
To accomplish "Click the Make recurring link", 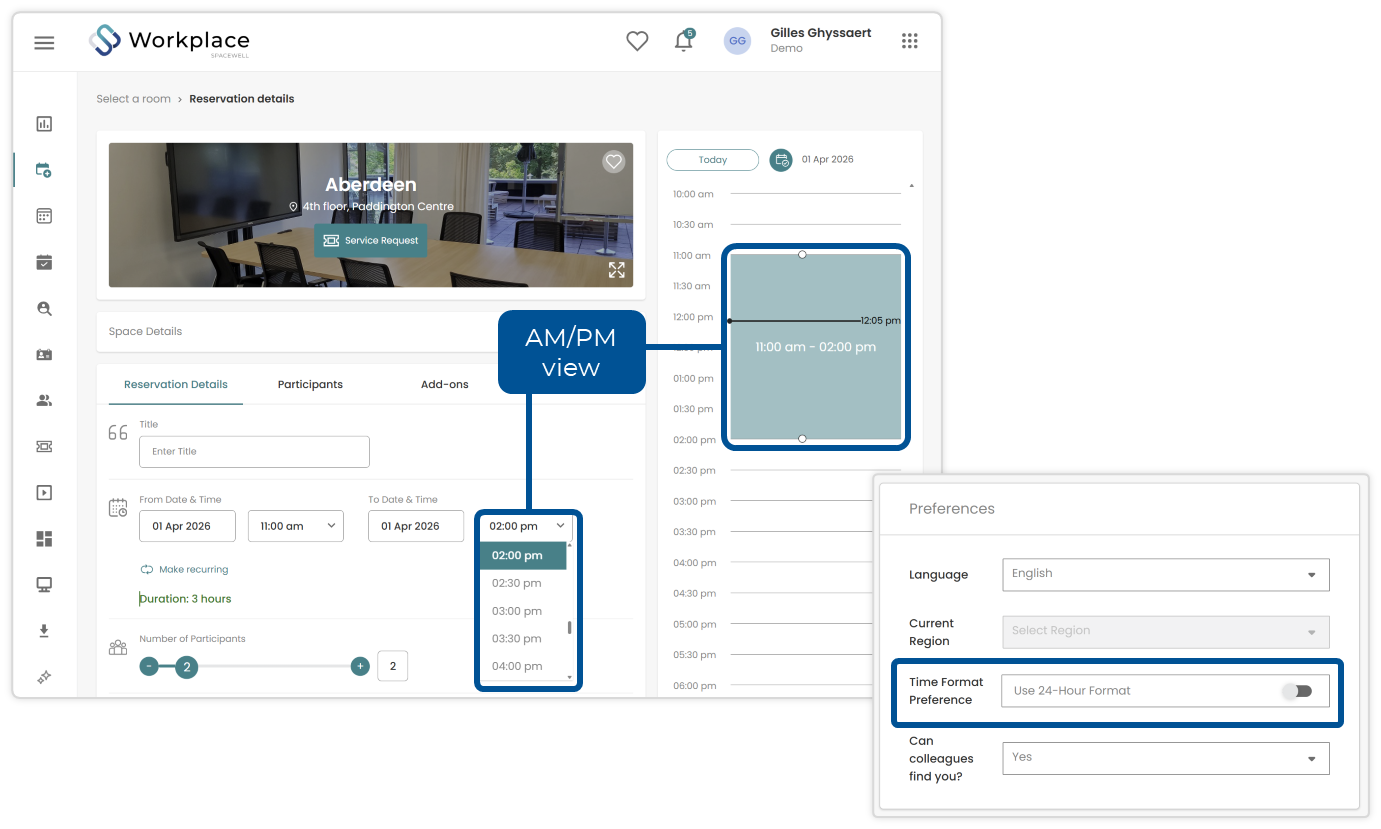I will 184,569.
